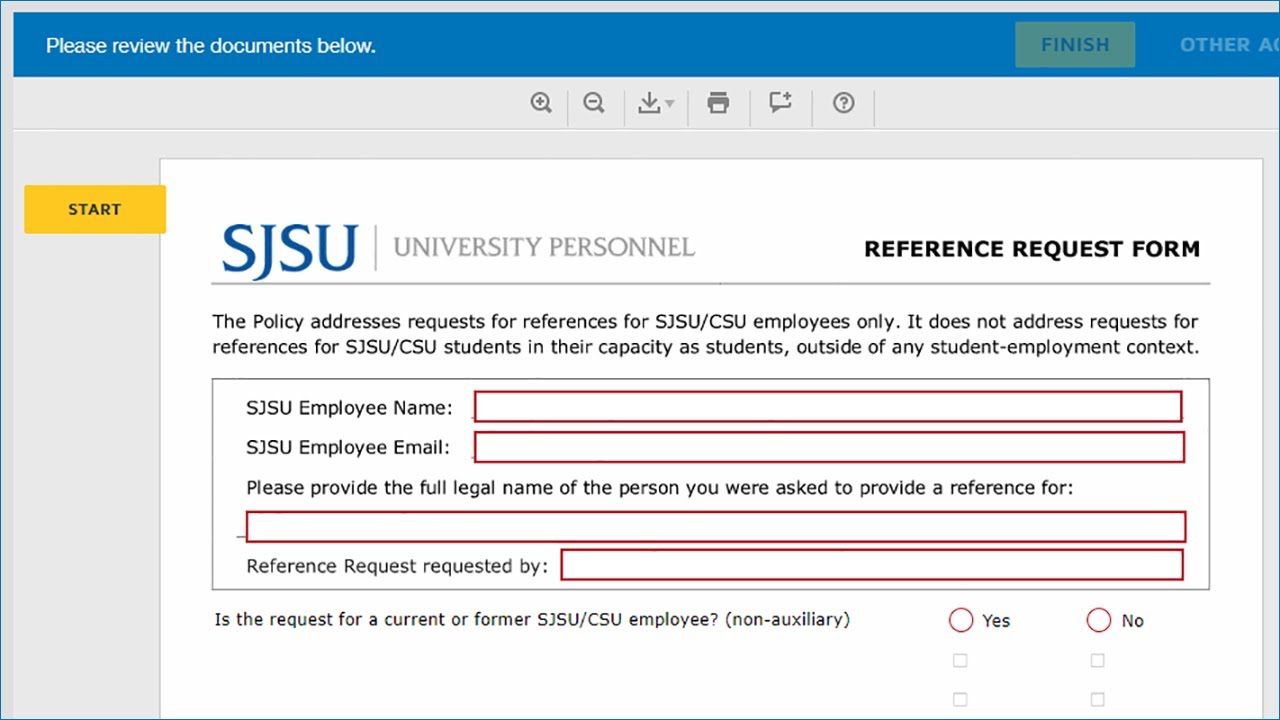This screenshot has height=720, width=1280.
Task: Check the second checkbox below Yes
Action: [x=961, y=699]
